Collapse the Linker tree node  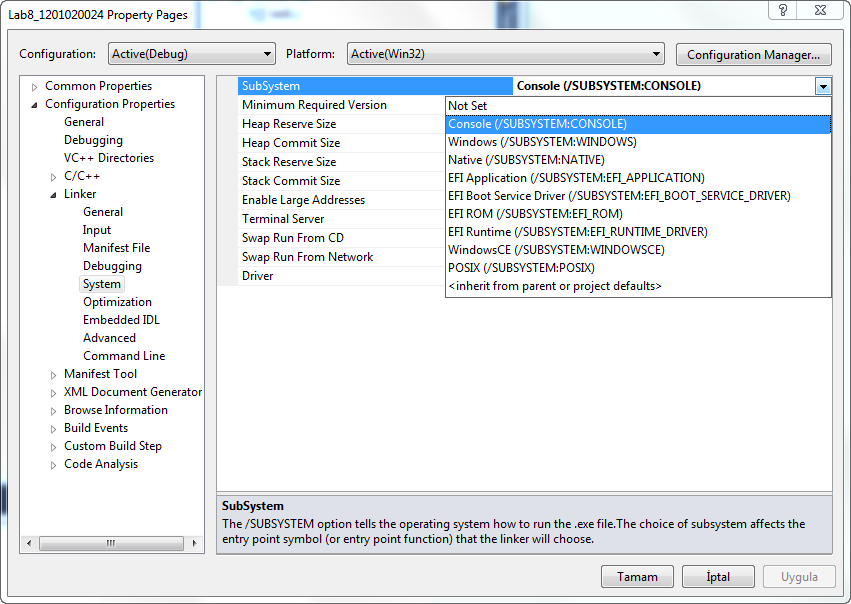click(x=53, y=195)
